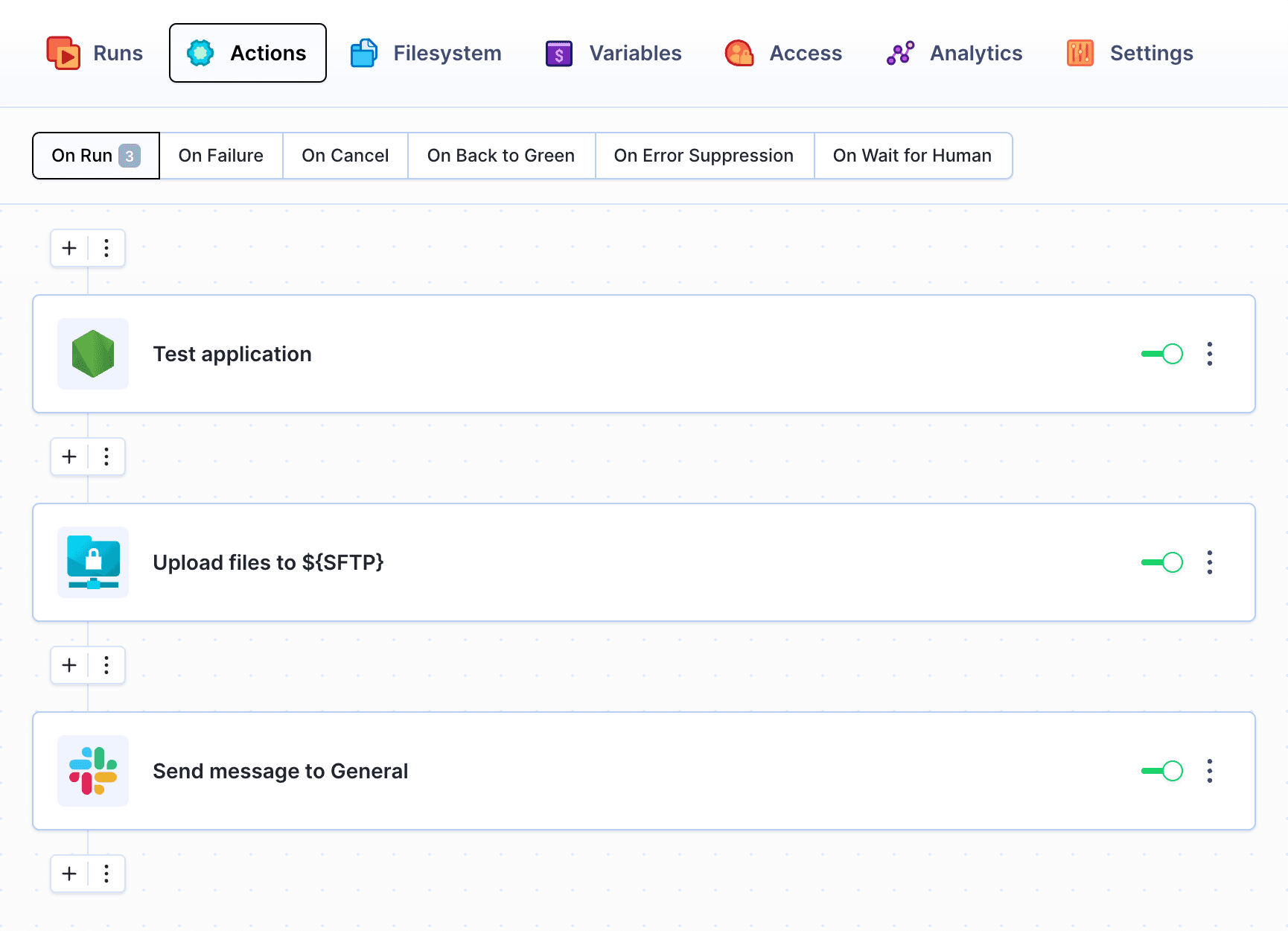The image size is (1288, 931).
Task: Switch to the On Back to Green tab
Action: coord(501,156)
